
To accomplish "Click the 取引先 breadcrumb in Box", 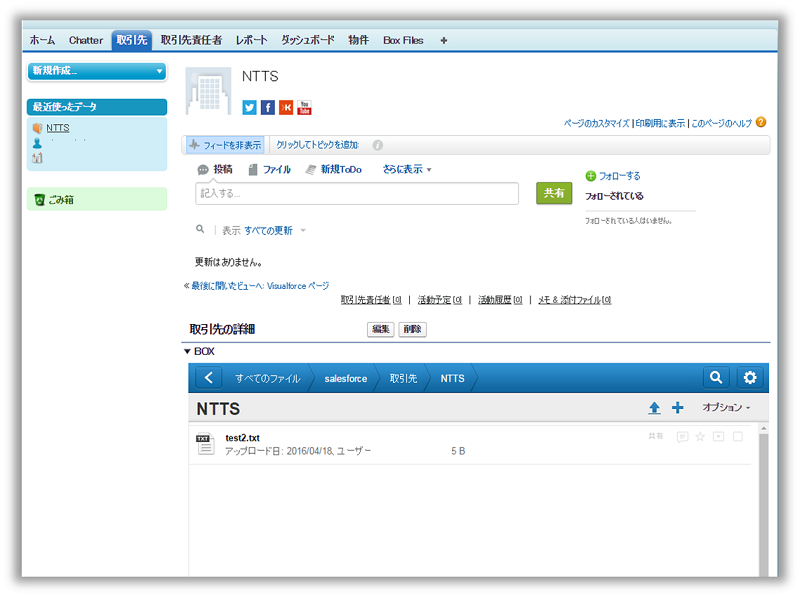I will (x=403, y=379).
